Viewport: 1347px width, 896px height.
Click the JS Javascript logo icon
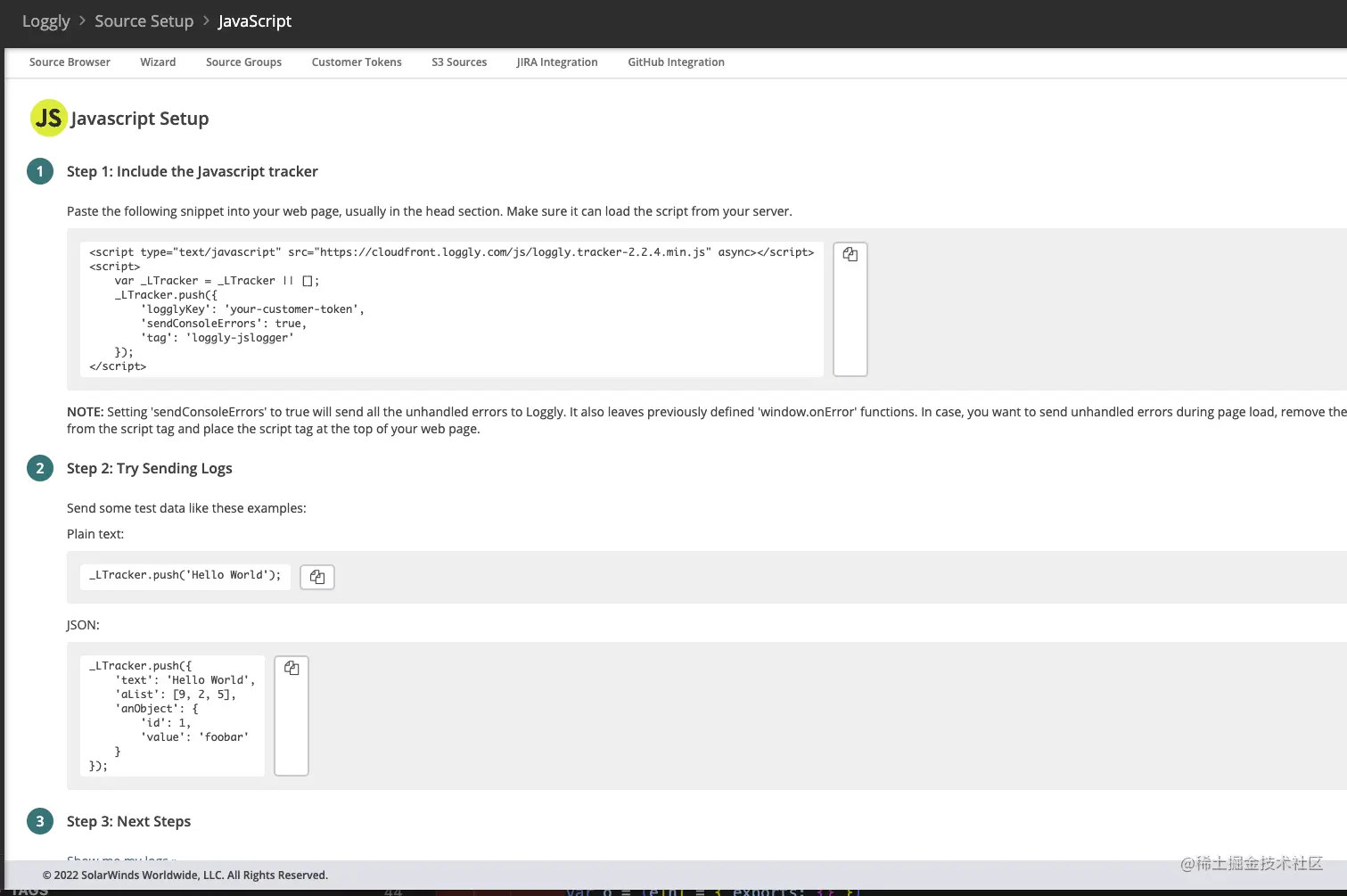pos(48,118)
